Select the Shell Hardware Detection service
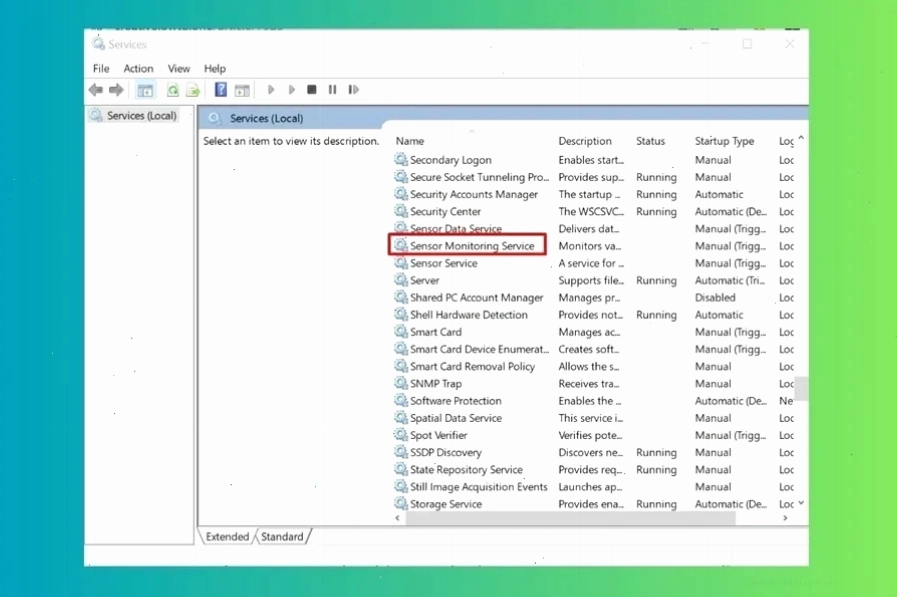897x599 pixels. [x=469, y=315]
